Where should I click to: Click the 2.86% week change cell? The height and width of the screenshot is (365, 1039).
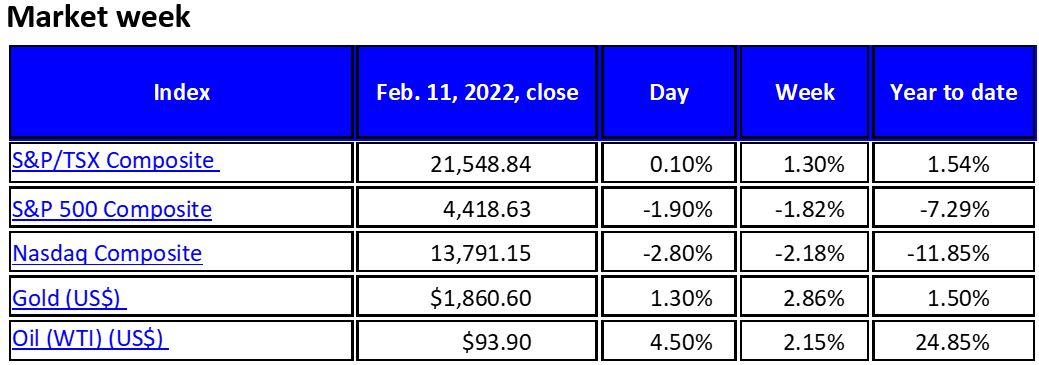coord(805,298)
